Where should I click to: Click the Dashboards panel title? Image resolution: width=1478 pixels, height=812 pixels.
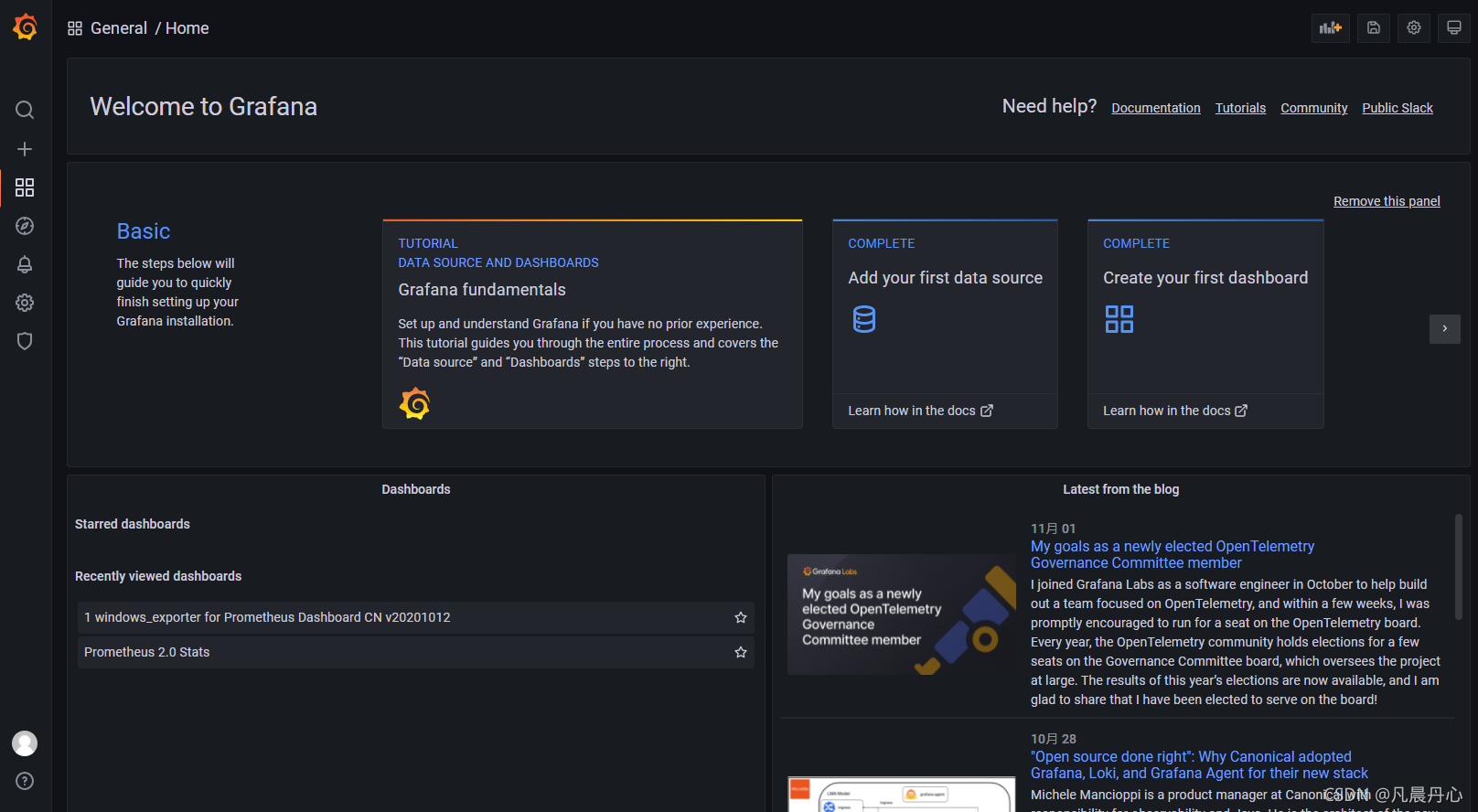click(x=416, y=490)
